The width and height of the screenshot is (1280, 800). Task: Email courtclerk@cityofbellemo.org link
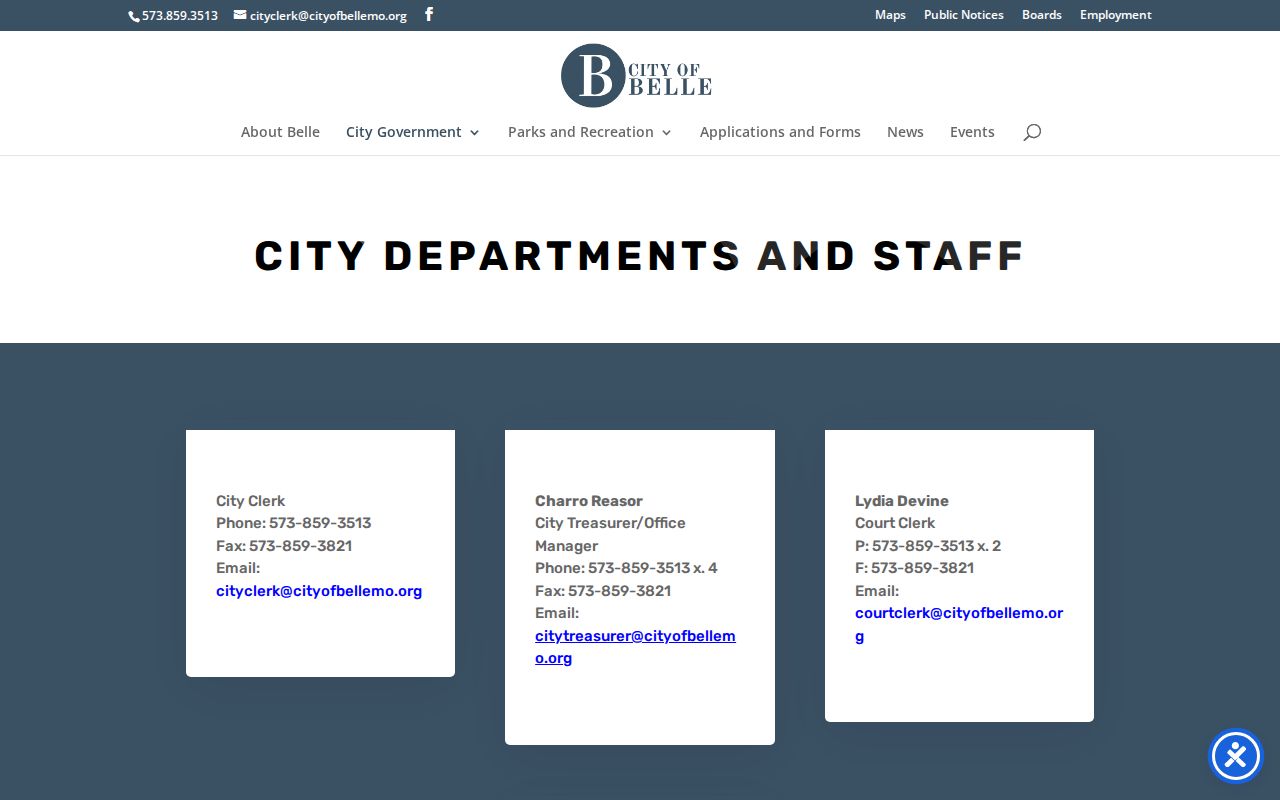pos(959,624)
